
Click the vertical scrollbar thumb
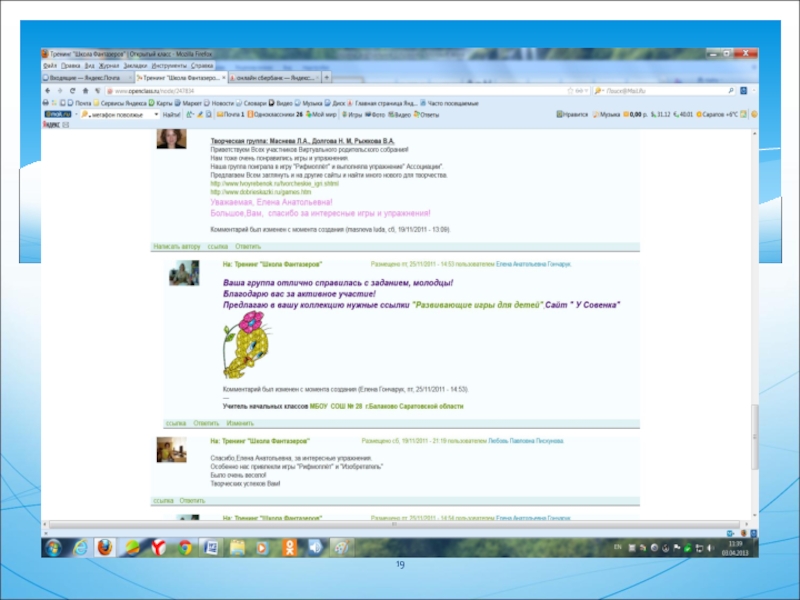pyautogui.click(x=755, y=437)
